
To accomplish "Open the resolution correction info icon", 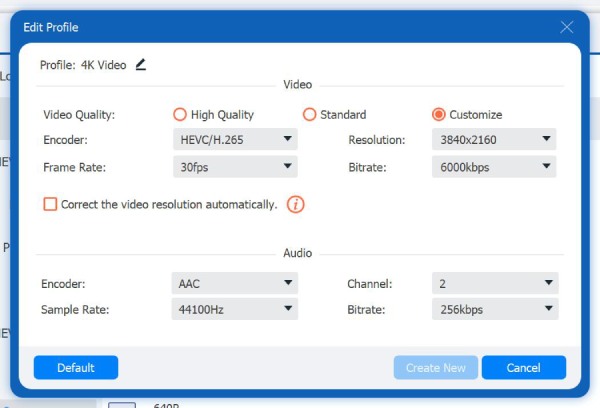I will pyautogui.click(x=295, y=204).
